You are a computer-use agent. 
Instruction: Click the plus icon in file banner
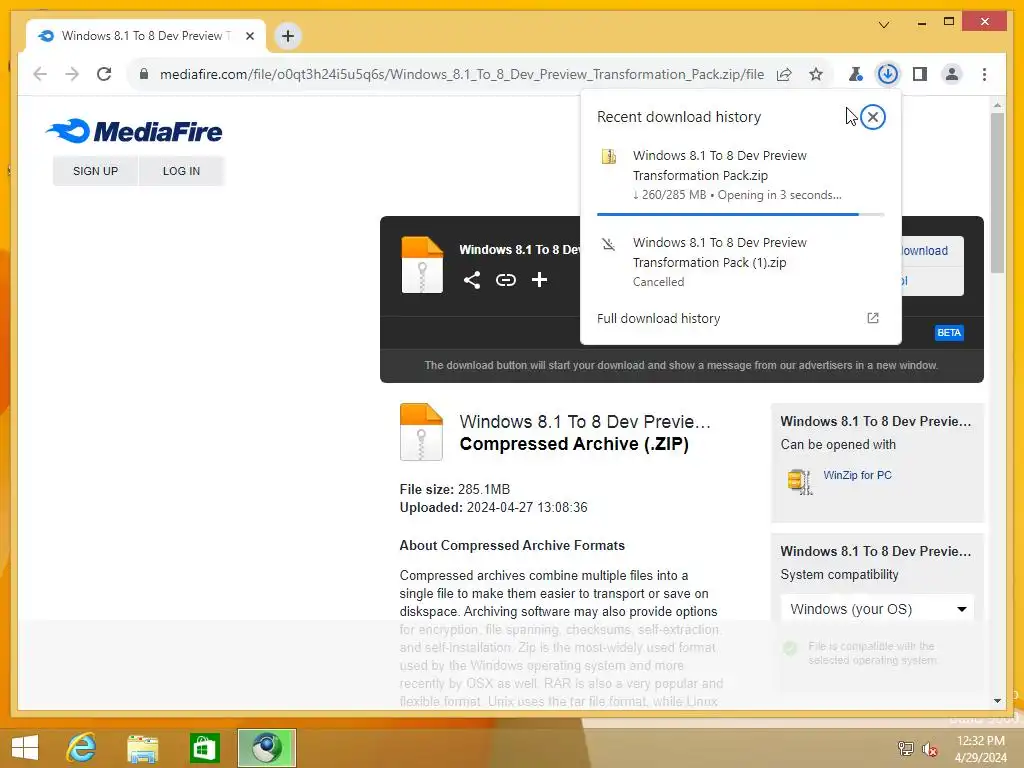point(539,280)
